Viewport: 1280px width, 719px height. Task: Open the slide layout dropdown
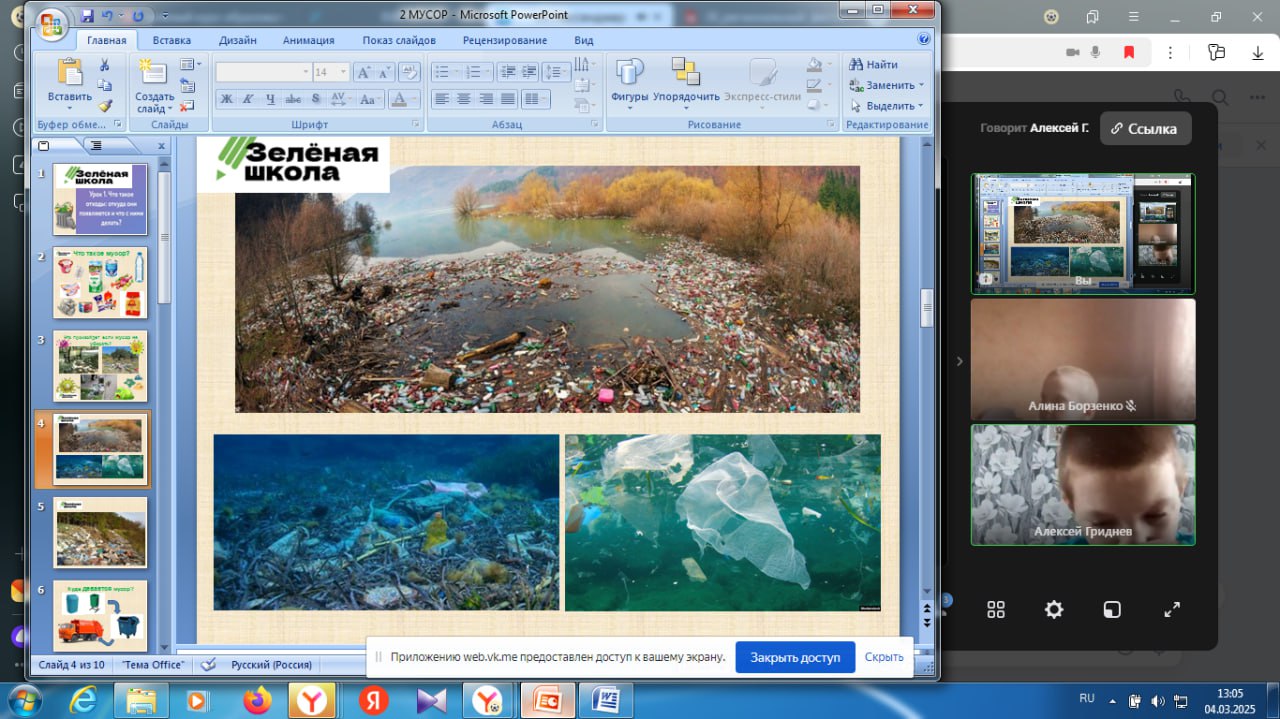pyautogui.click(x=190, y=64)
